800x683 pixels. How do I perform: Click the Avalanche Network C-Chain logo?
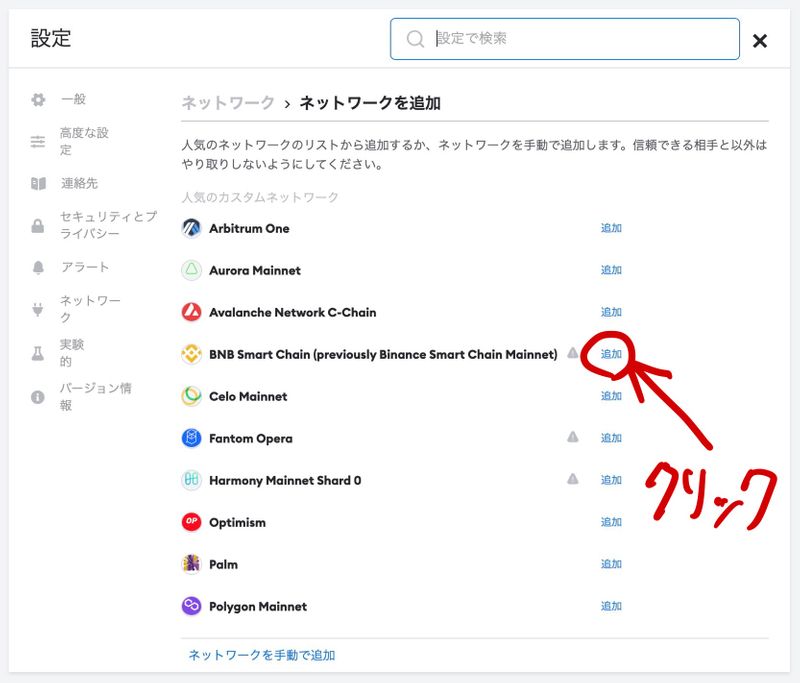[191, 312]
